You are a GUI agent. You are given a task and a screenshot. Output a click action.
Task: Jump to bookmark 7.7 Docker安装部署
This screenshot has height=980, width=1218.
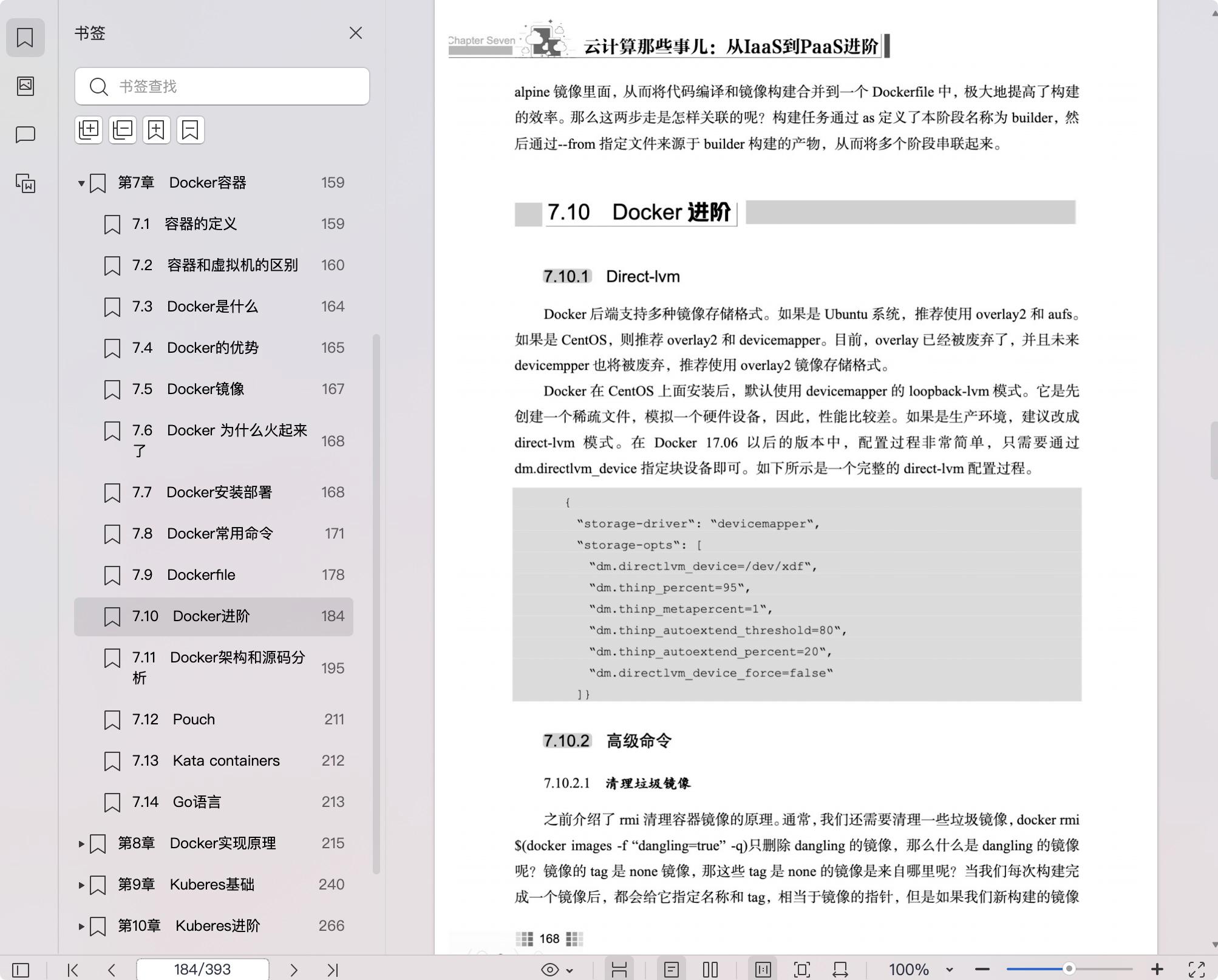214,492
